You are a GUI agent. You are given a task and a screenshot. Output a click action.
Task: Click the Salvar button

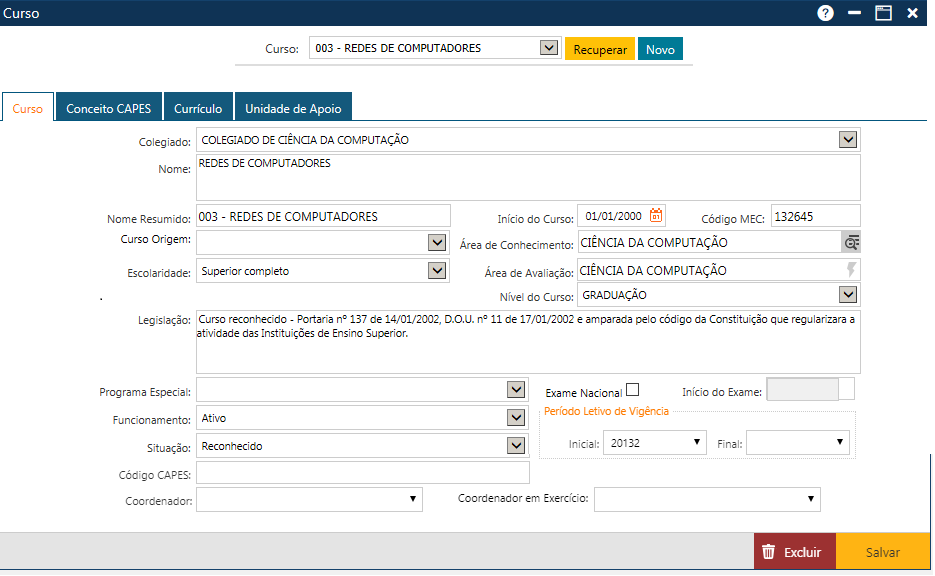click(883, 552)
